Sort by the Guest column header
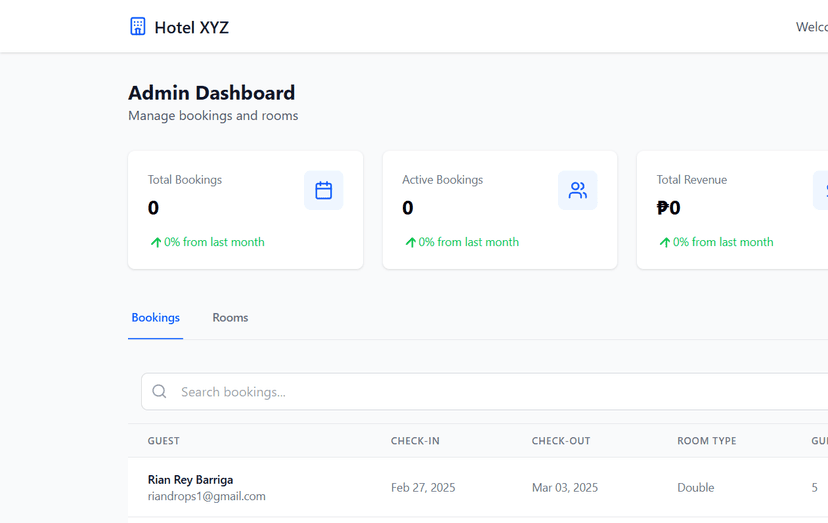Screen dimensions: 828x523 point(164,441)
